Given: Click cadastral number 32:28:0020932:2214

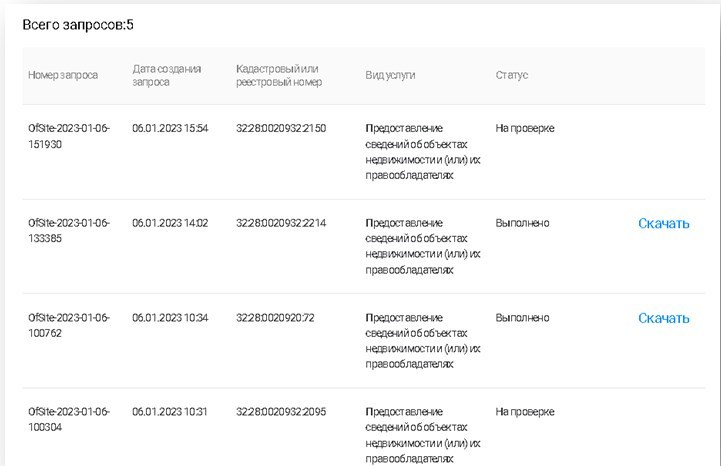Looking at the screenshot, I should (281, 223).
